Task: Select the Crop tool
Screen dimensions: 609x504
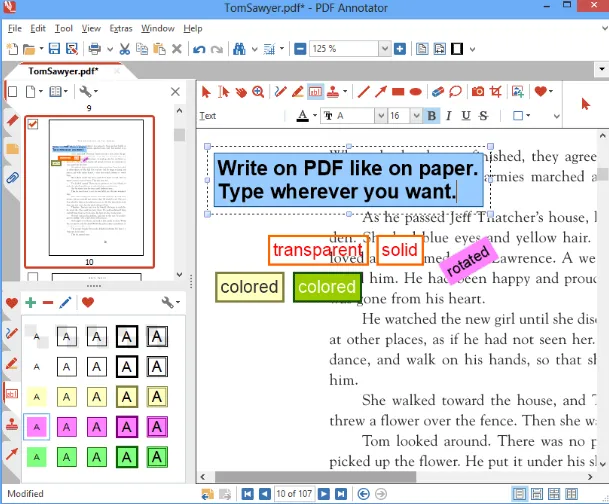Action: [x=495, y=92]
